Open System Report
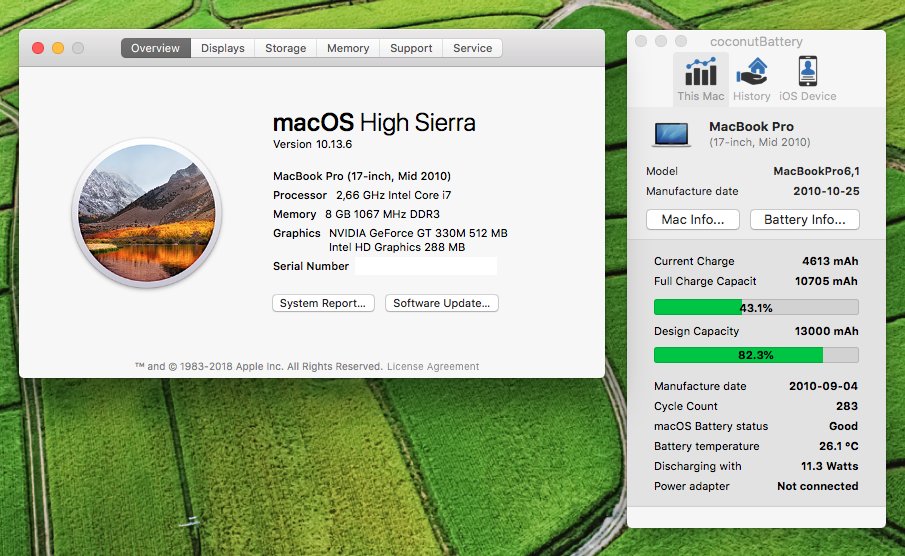This screenshot has width=905, height=556. point(323,303)
